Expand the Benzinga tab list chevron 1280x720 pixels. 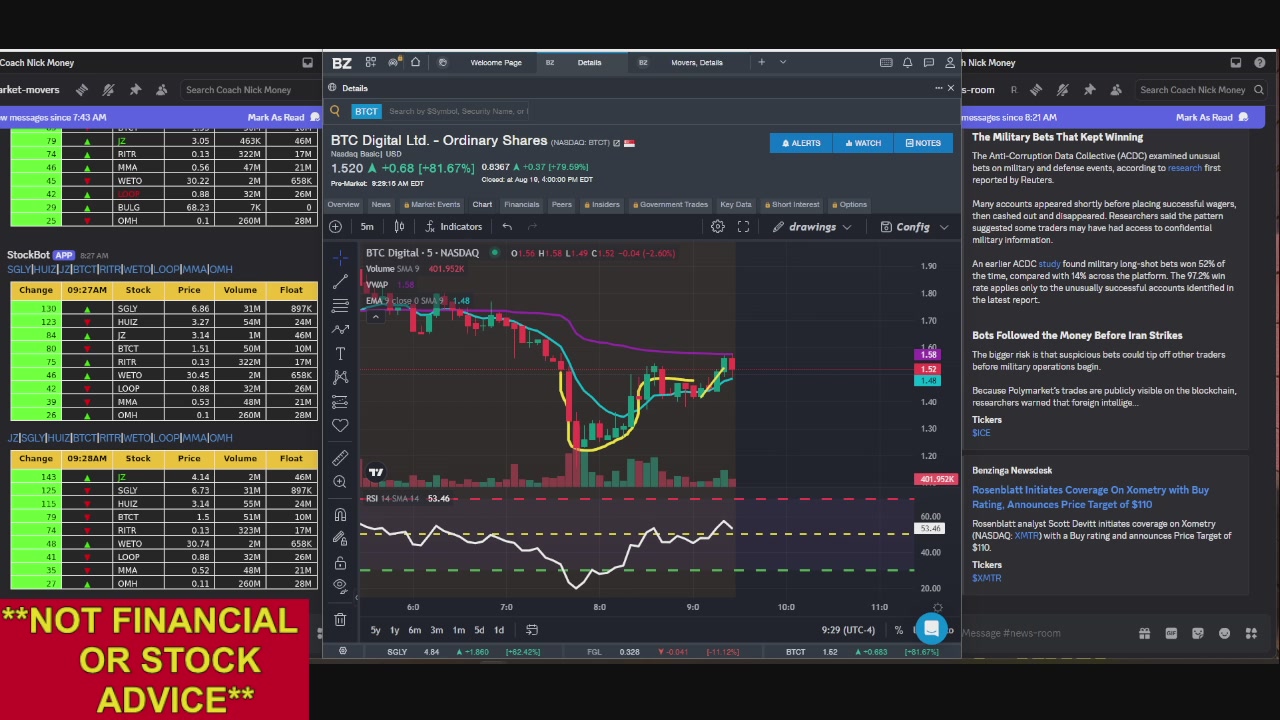click(783, 62)
